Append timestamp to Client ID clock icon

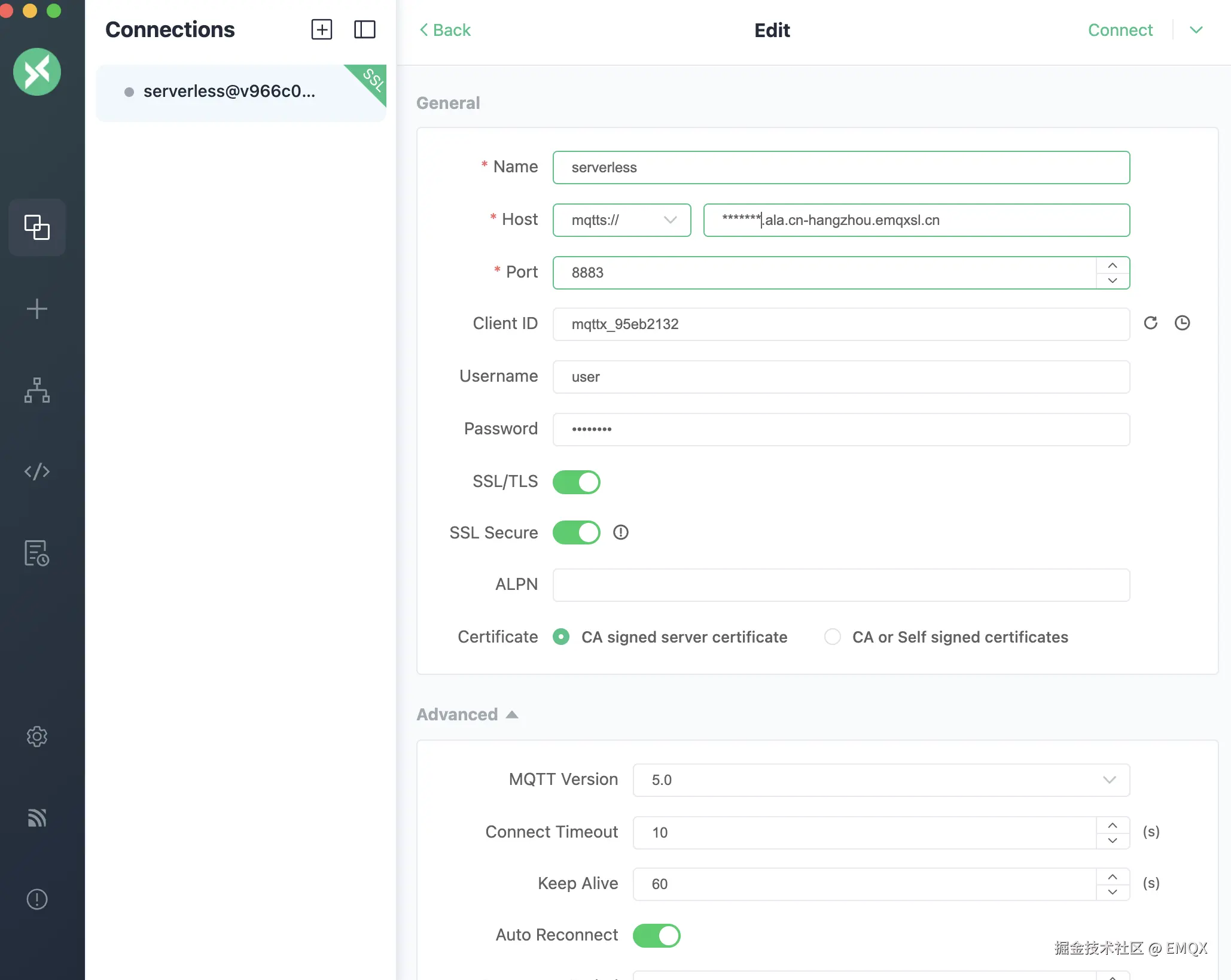(1182, 323)
